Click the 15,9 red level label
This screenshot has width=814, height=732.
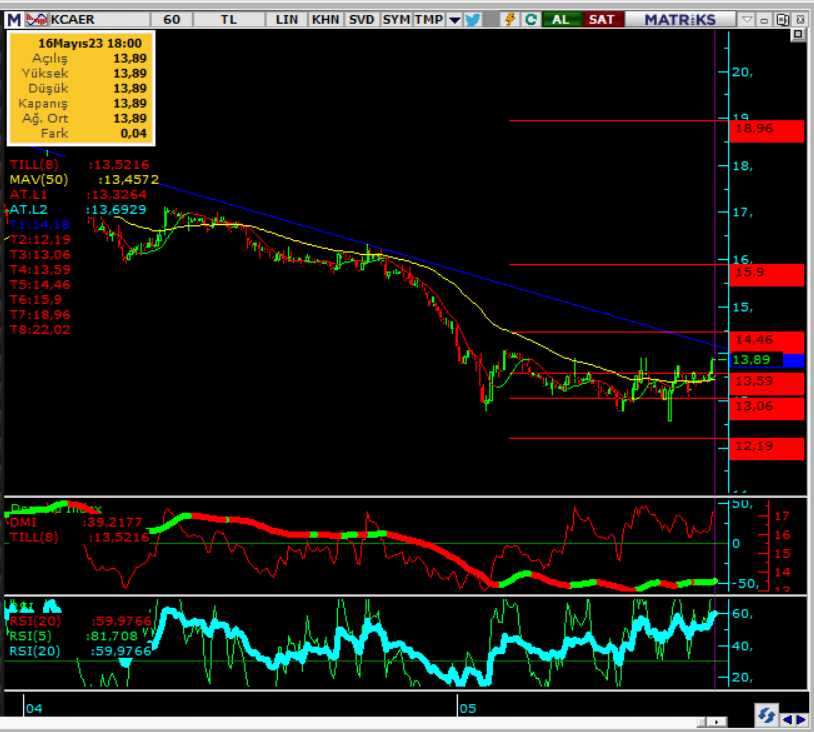[766, 274]
